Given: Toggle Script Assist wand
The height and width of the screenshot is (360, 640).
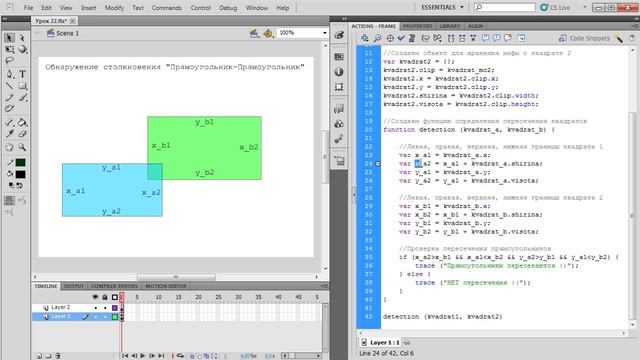Looking at the screenshot, I should click(x=620, y=38).
